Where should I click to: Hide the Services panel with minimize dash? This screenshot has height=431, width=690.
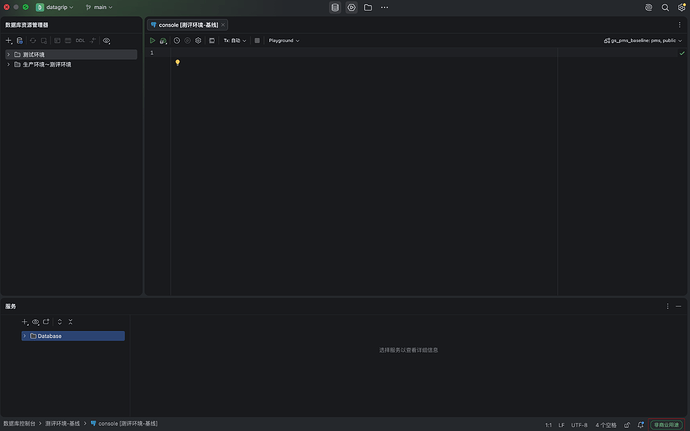coord(679,306)
